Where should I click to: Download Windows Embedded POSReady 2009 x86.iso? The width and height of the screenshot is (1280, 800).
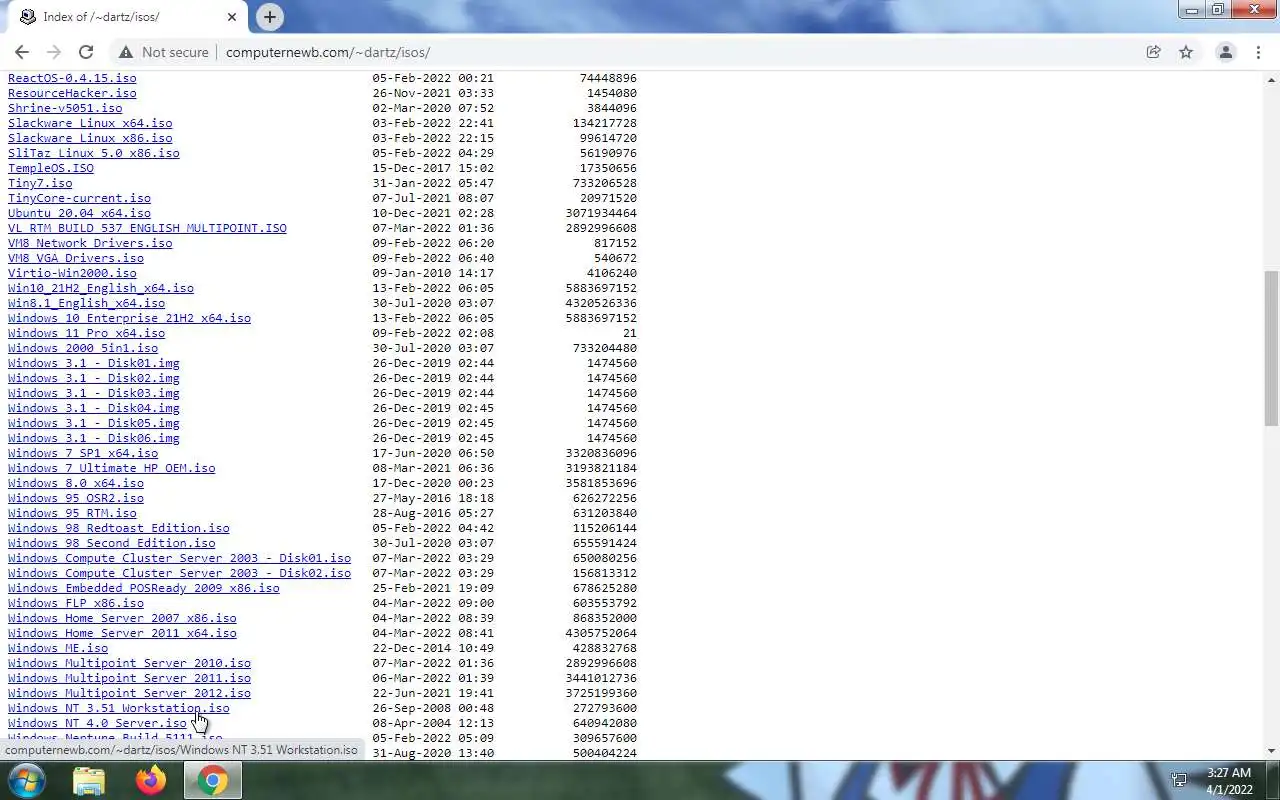click(144, 588)
